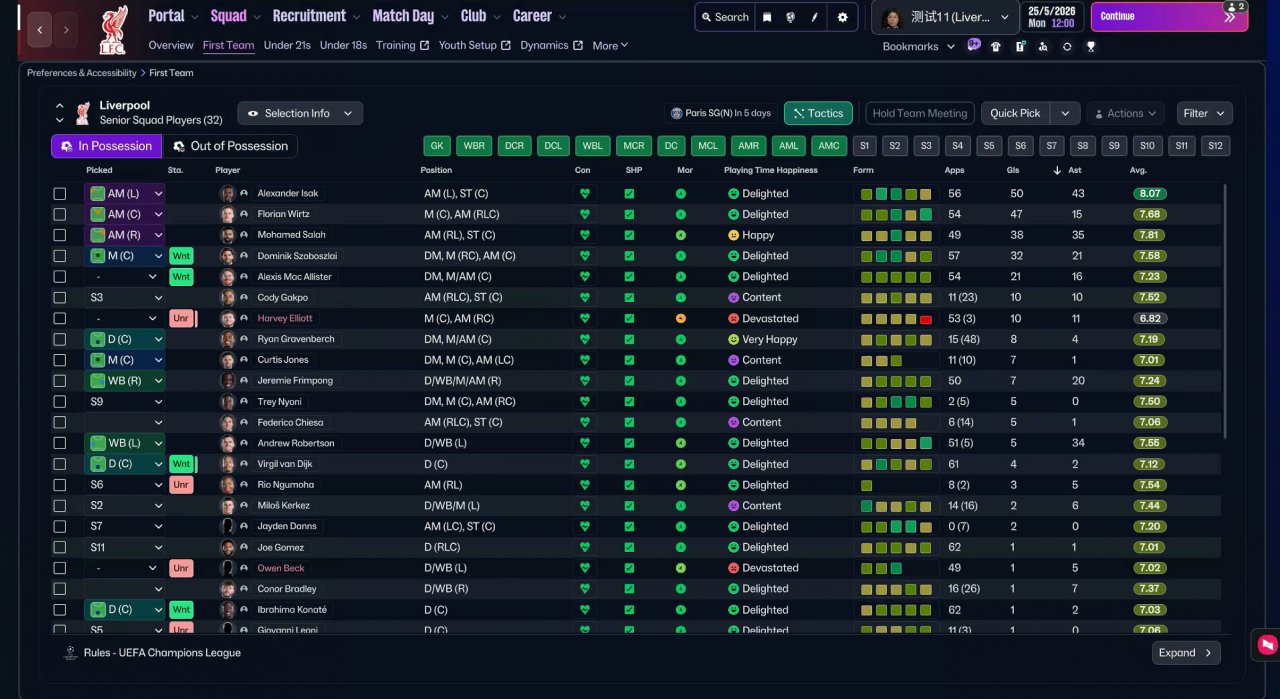Image resolution: width=1280 pixels, height=699 pixels.
Task: Tick the checkbox for Alexander Isak
Action: tap(60, 194)
